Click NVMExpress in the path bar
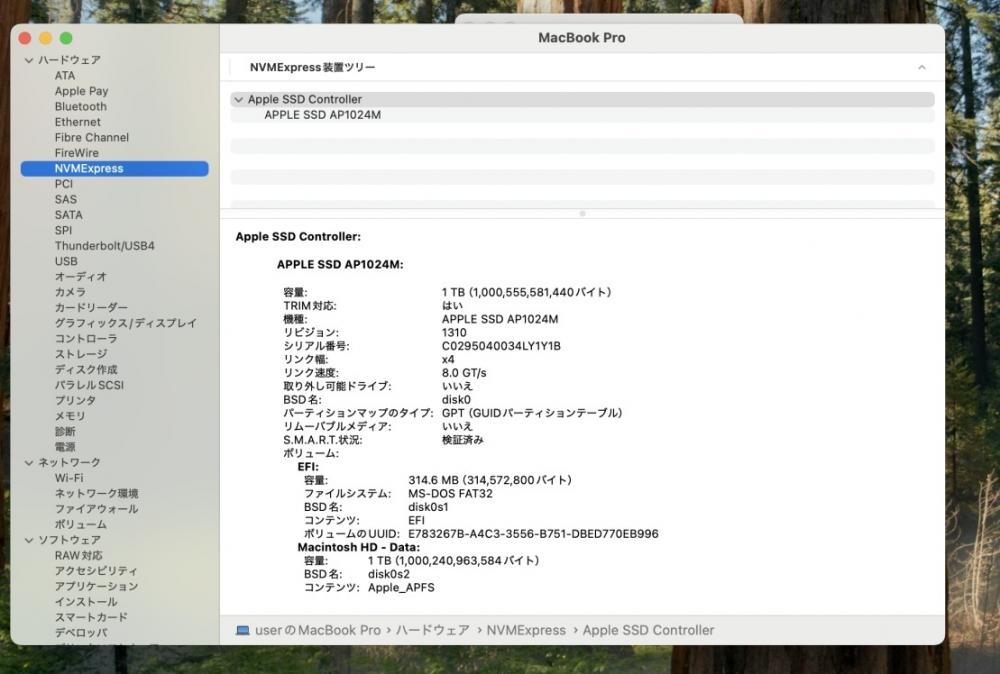 tap(526, 631)
